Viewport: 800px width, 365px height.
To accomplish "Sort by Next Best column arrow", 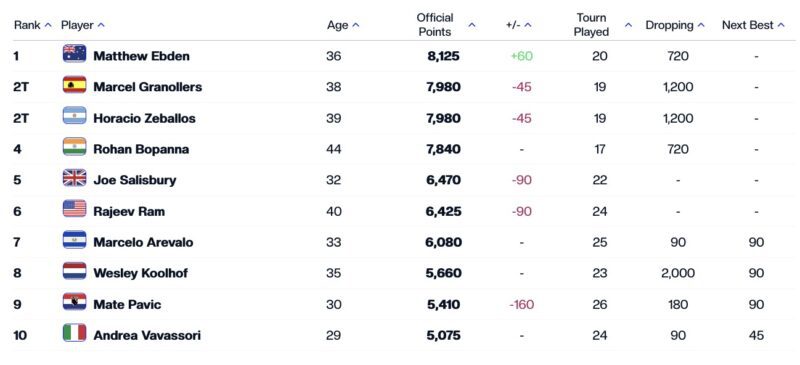I will coord(781,25).
